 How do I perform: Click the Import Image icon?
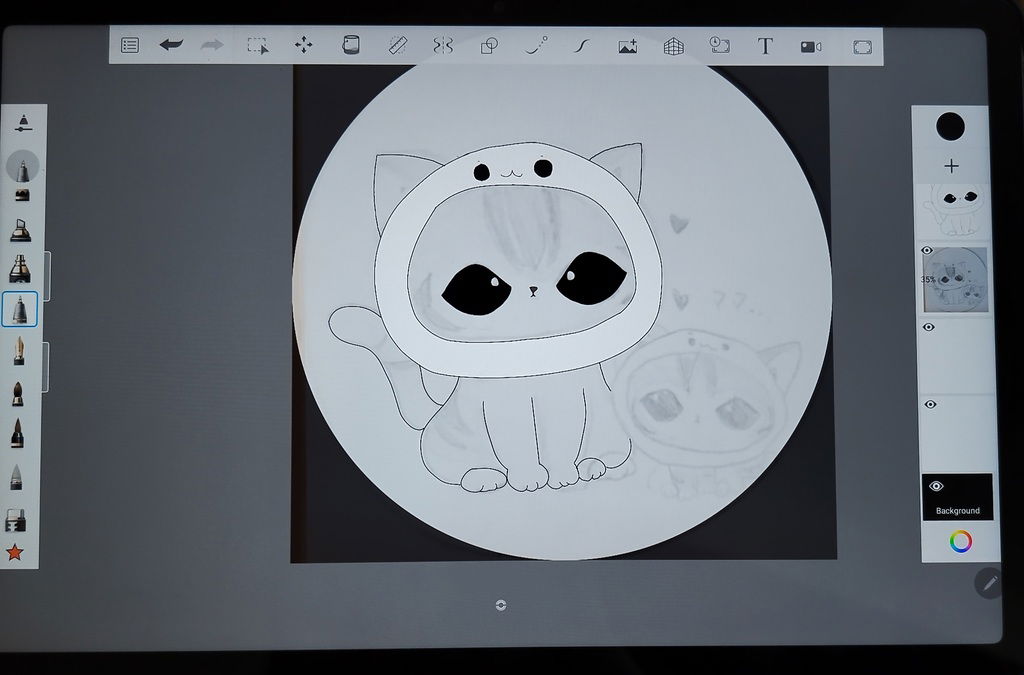pos(627,46)
